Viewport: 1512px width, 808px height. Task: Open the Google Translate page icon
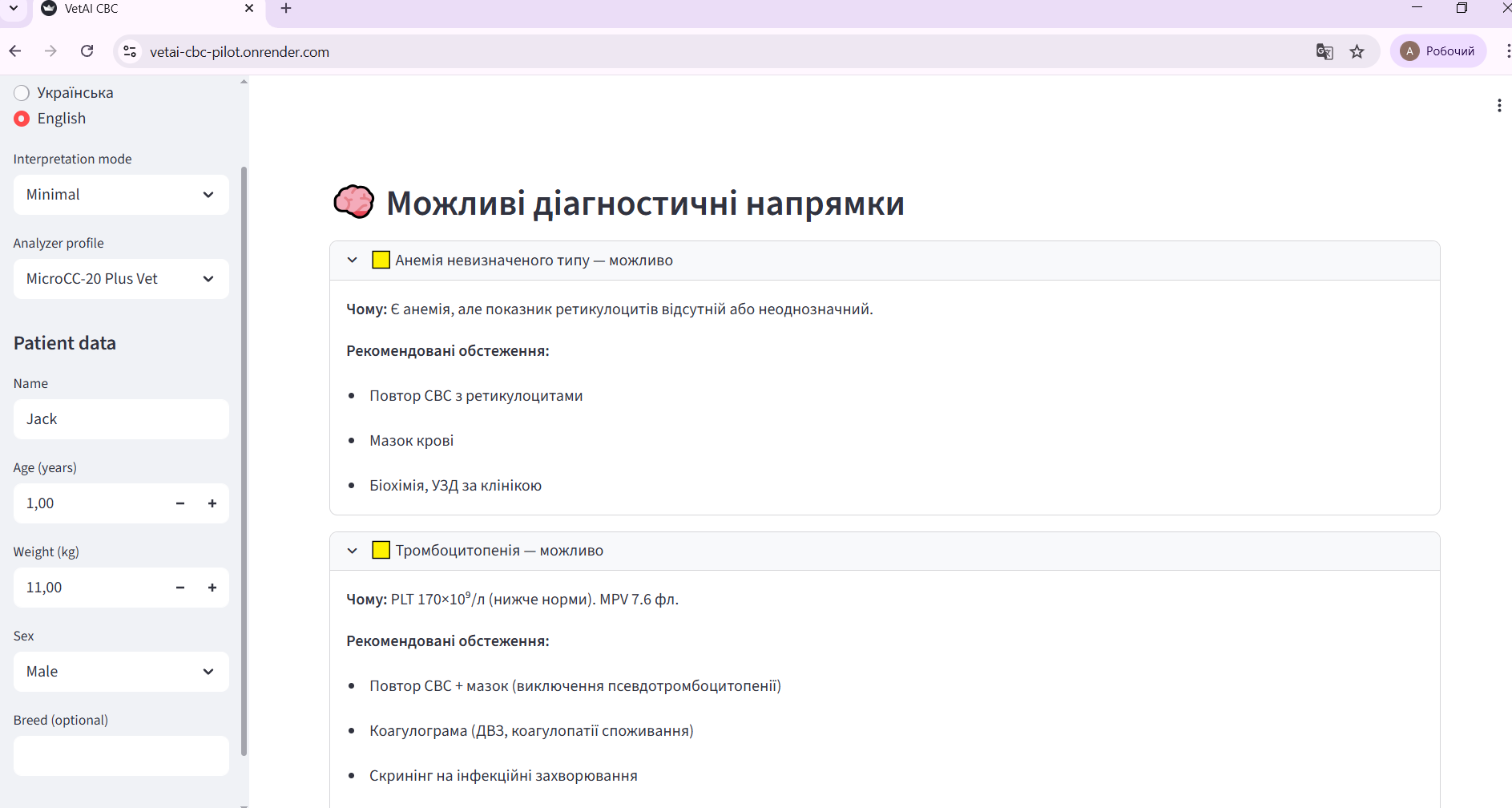coord(1325,51)
